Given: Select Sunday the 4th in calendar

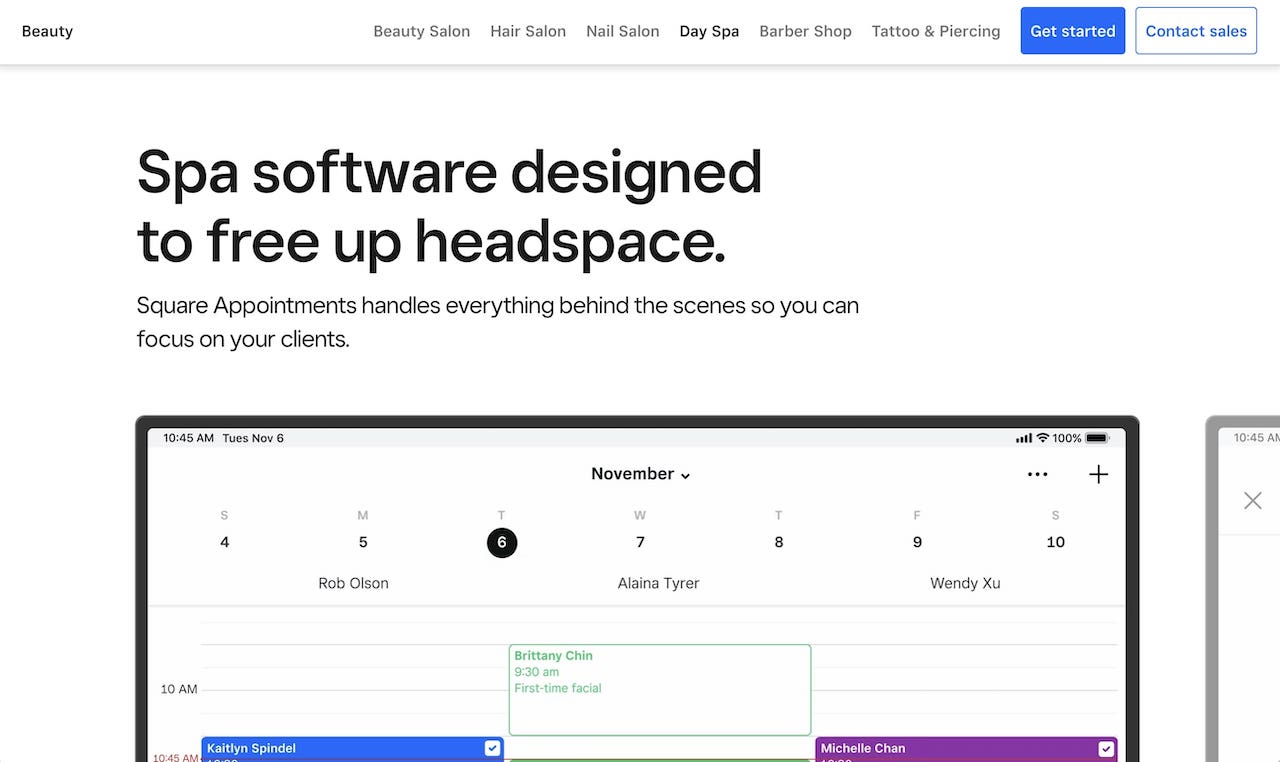Looking at the screenshot, I should tap(224, 542).
